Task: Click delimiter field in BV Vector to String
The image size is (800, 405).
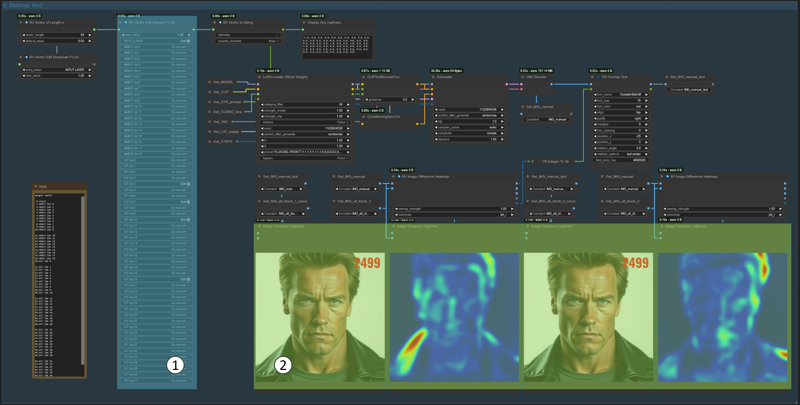Action: click(246, 35)
